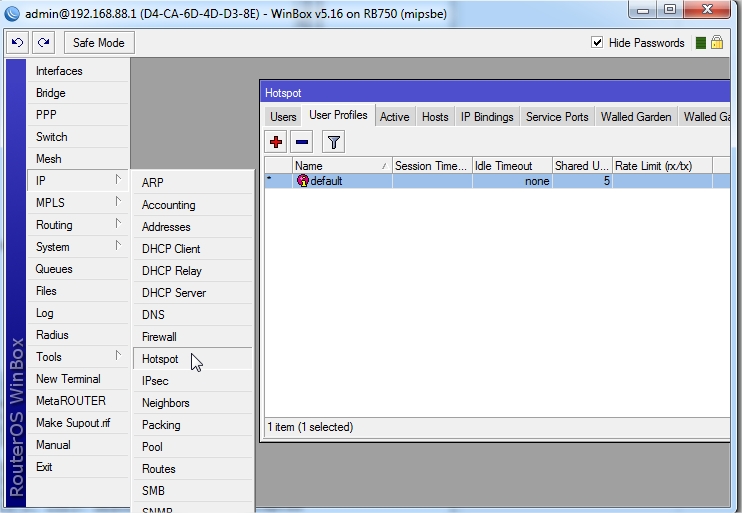
Task: Click the default profile user icon
Action: tap(302, 181)
